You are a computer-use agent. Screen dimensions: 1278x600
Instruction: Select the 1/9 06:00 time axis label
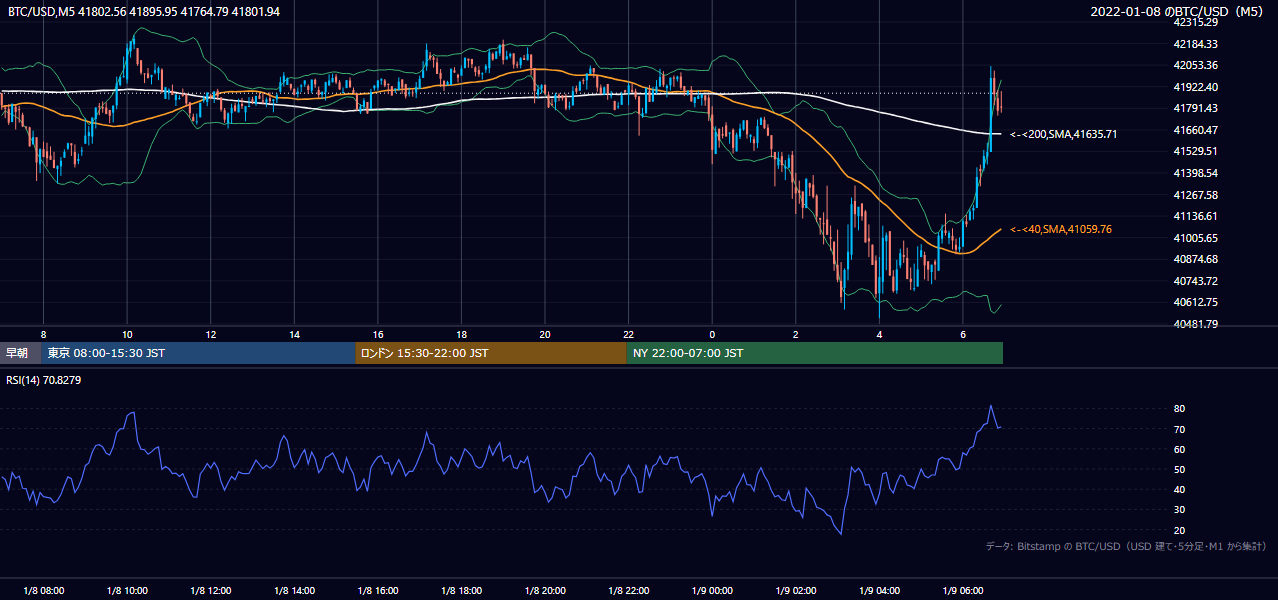coord(962,591)
